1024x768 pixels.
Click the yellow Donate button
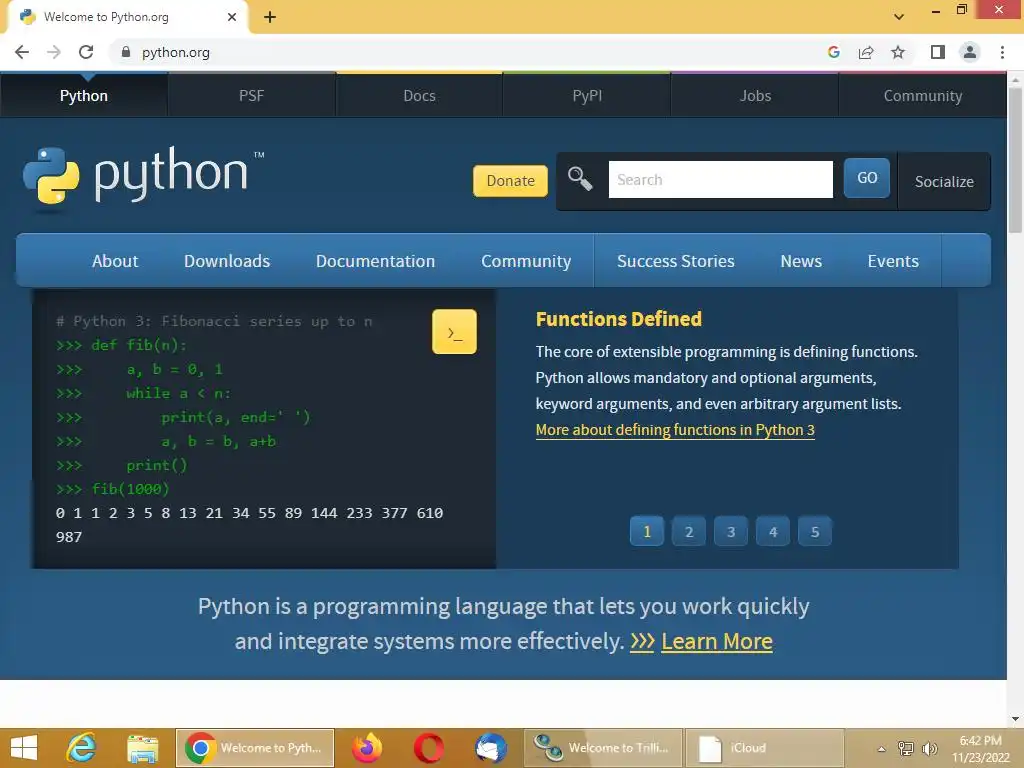(x=510, y=180)
